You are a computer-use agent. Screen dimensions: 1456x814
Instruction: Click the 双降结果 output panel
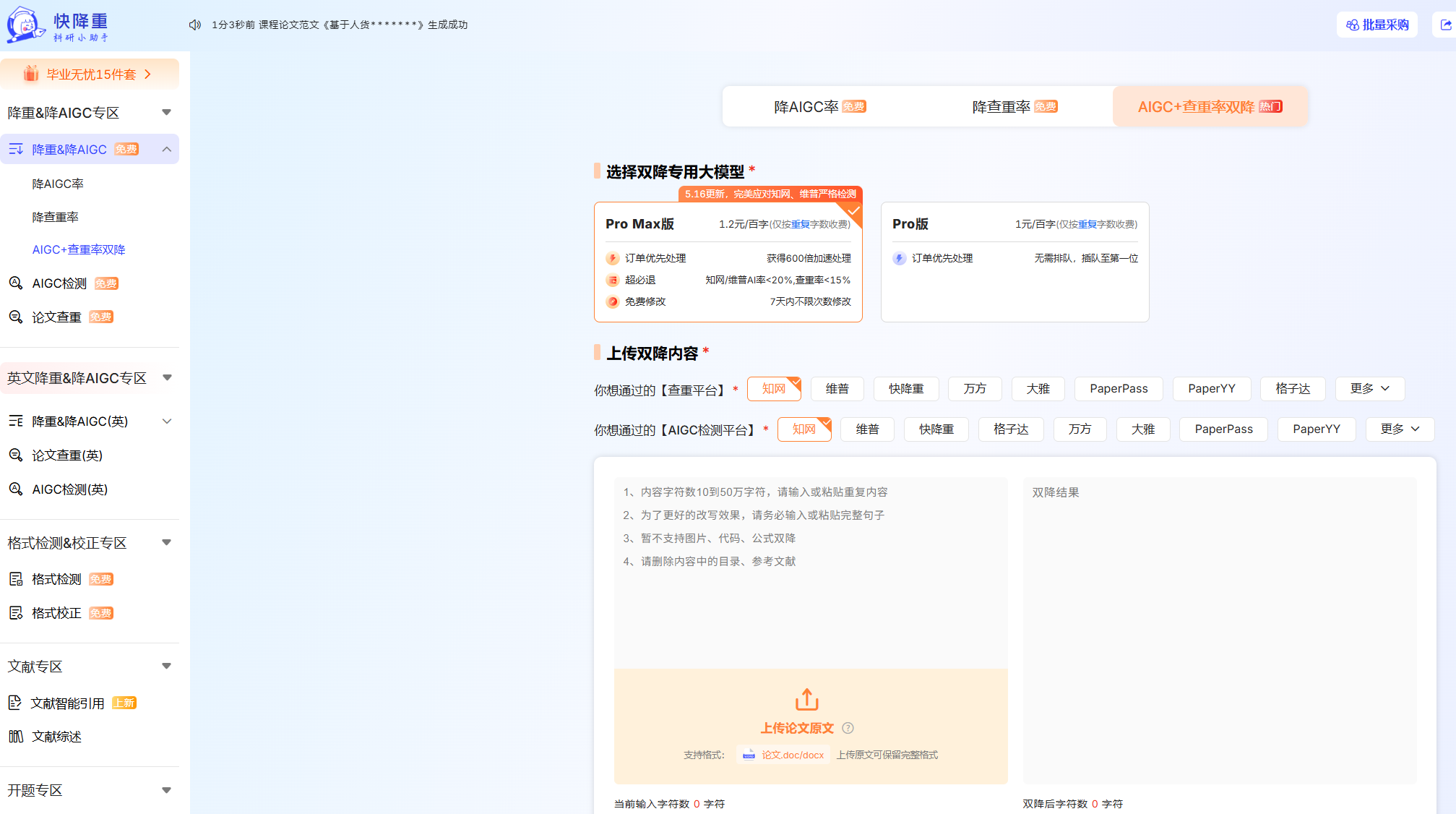click(1220, 630)
